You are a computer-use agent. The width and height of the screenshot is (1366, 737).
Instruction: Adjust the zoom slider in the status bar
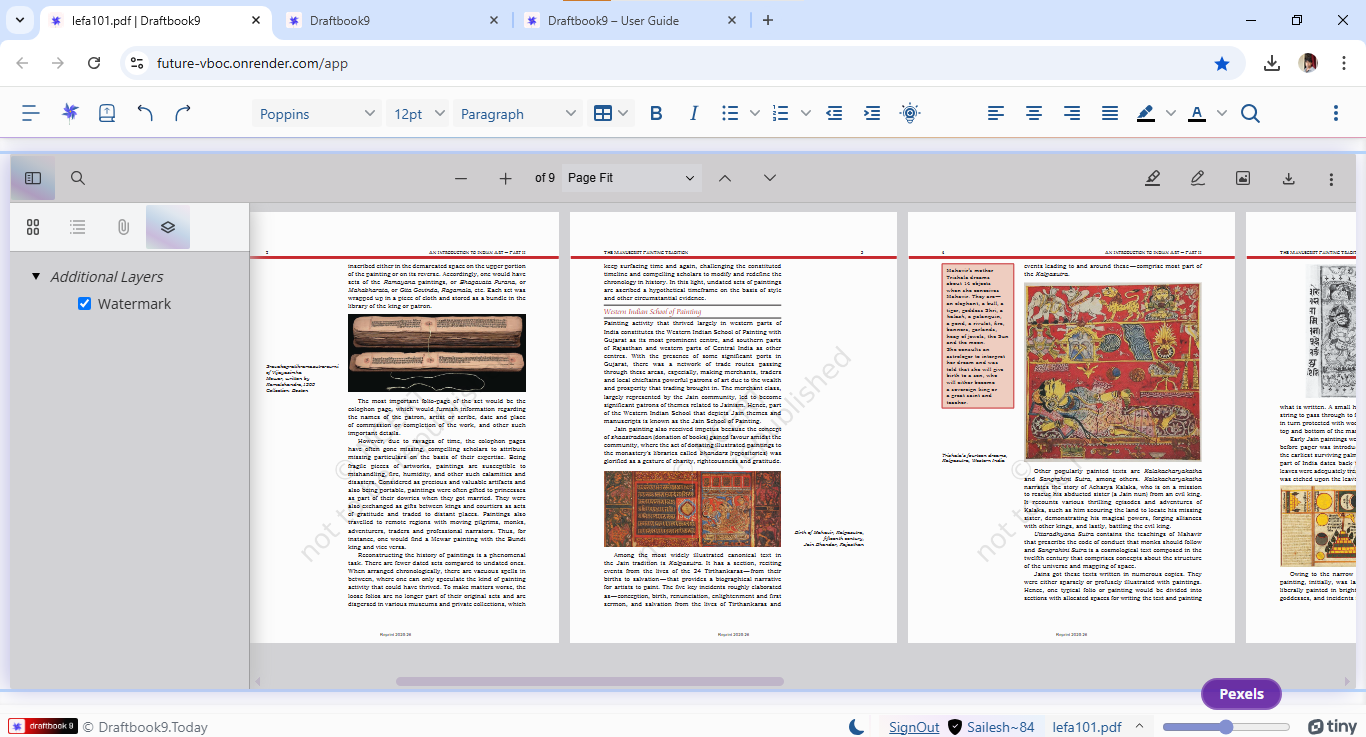tap(1227, 726)
